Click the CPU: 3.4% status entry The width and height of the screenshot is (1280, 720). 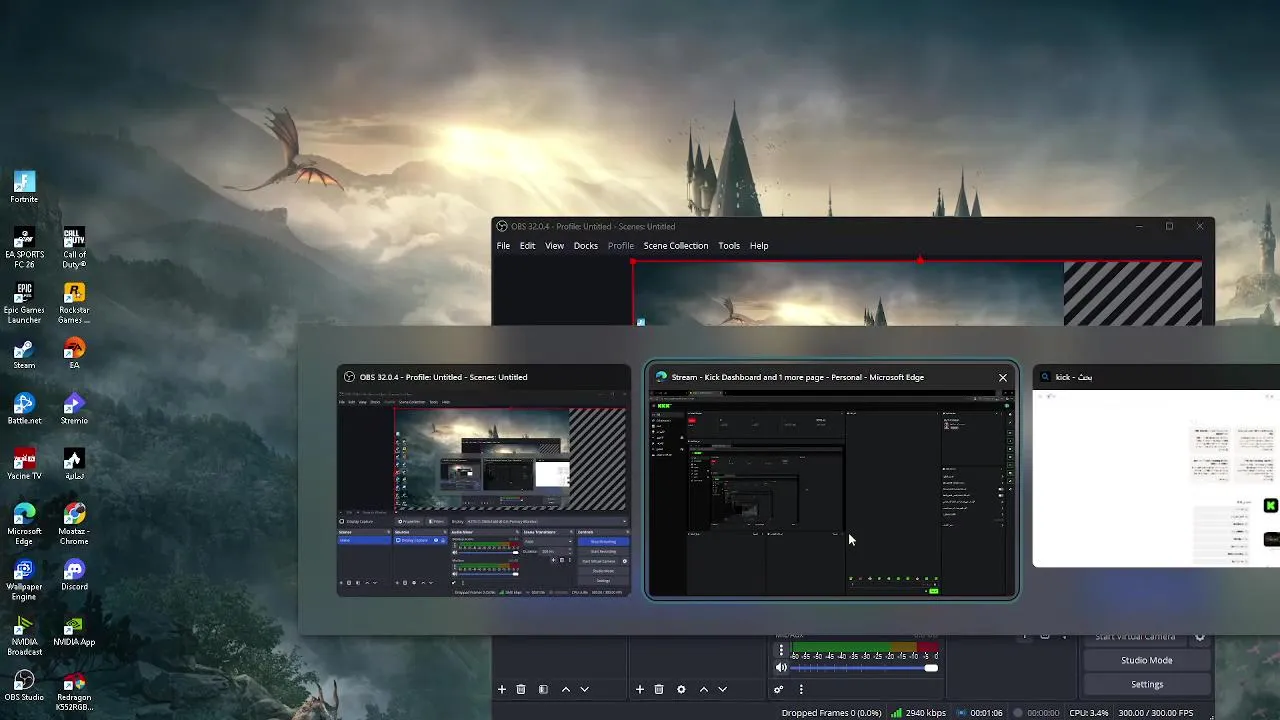[1089, 713]
